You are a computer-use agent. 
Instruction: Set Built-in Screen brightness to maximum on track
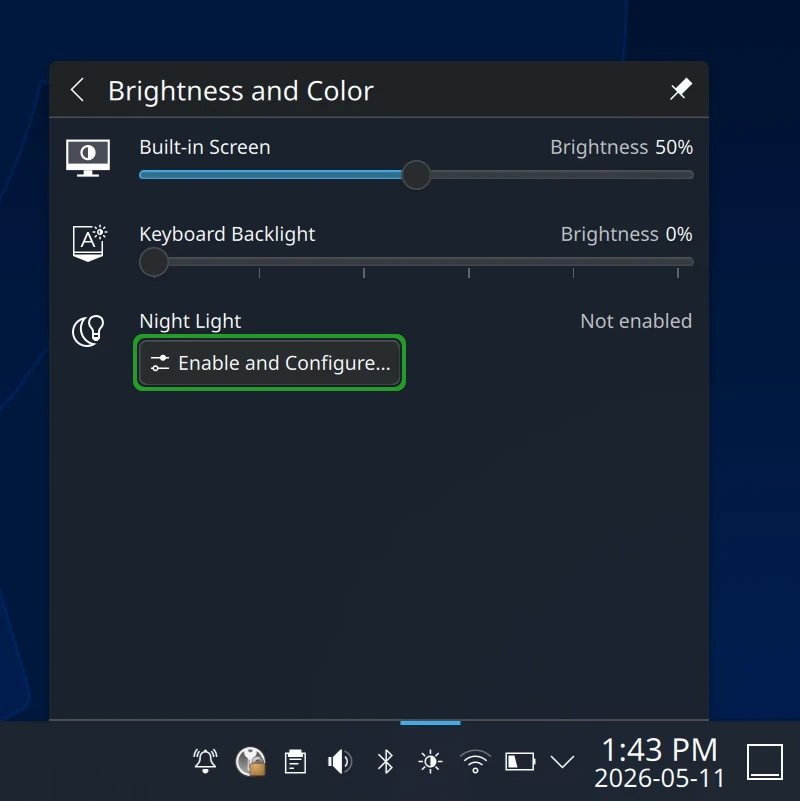691,175
